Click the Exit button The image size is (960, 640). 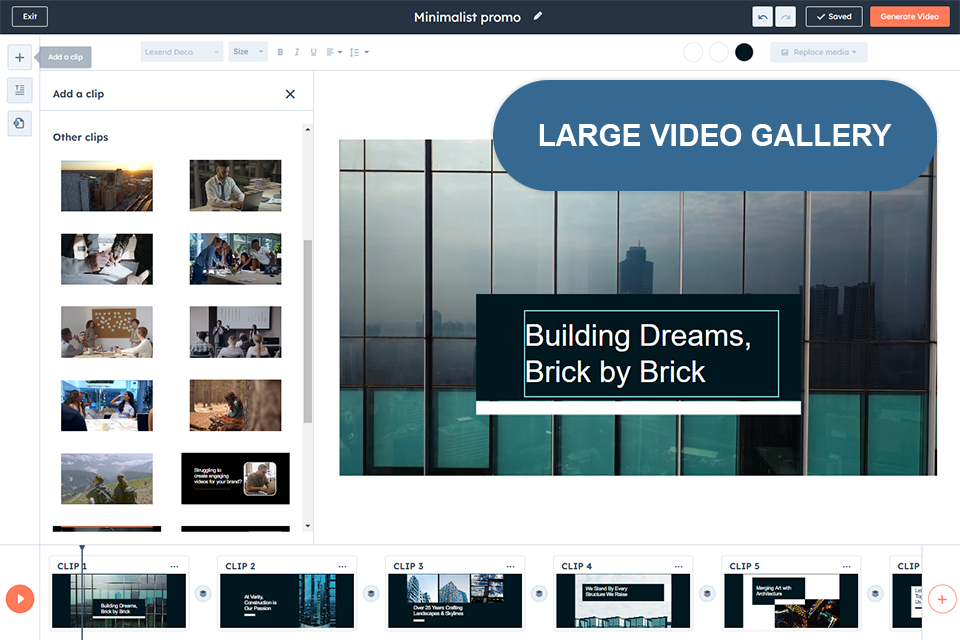[30, 17]
